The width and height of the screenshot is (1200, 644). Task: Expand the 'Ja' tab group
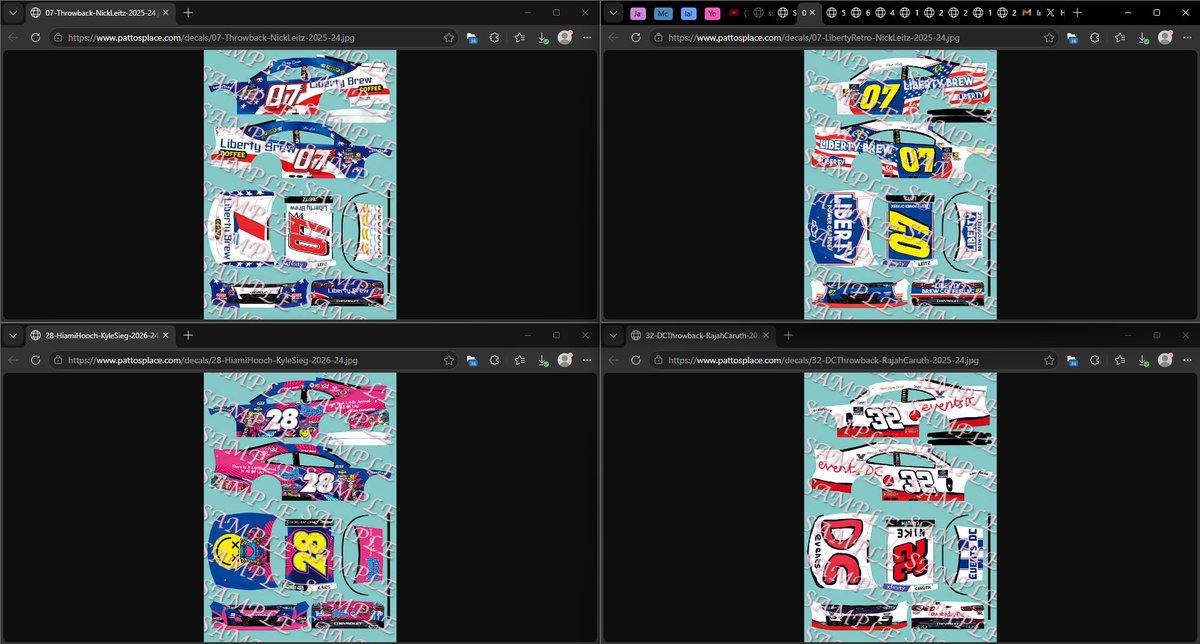(x=637, y=13)
